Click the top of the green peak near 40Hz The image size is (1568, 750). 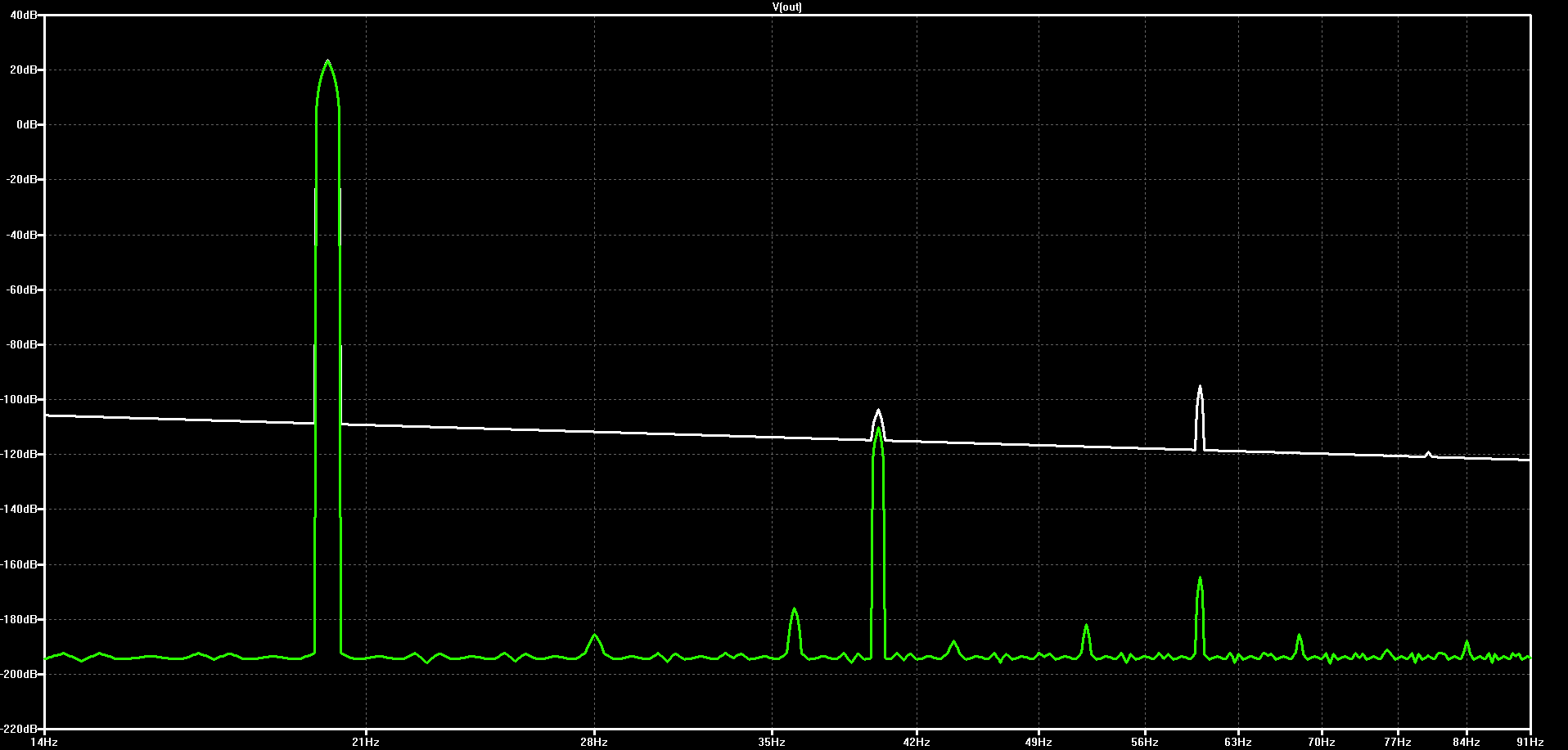(x=878, y=429)
